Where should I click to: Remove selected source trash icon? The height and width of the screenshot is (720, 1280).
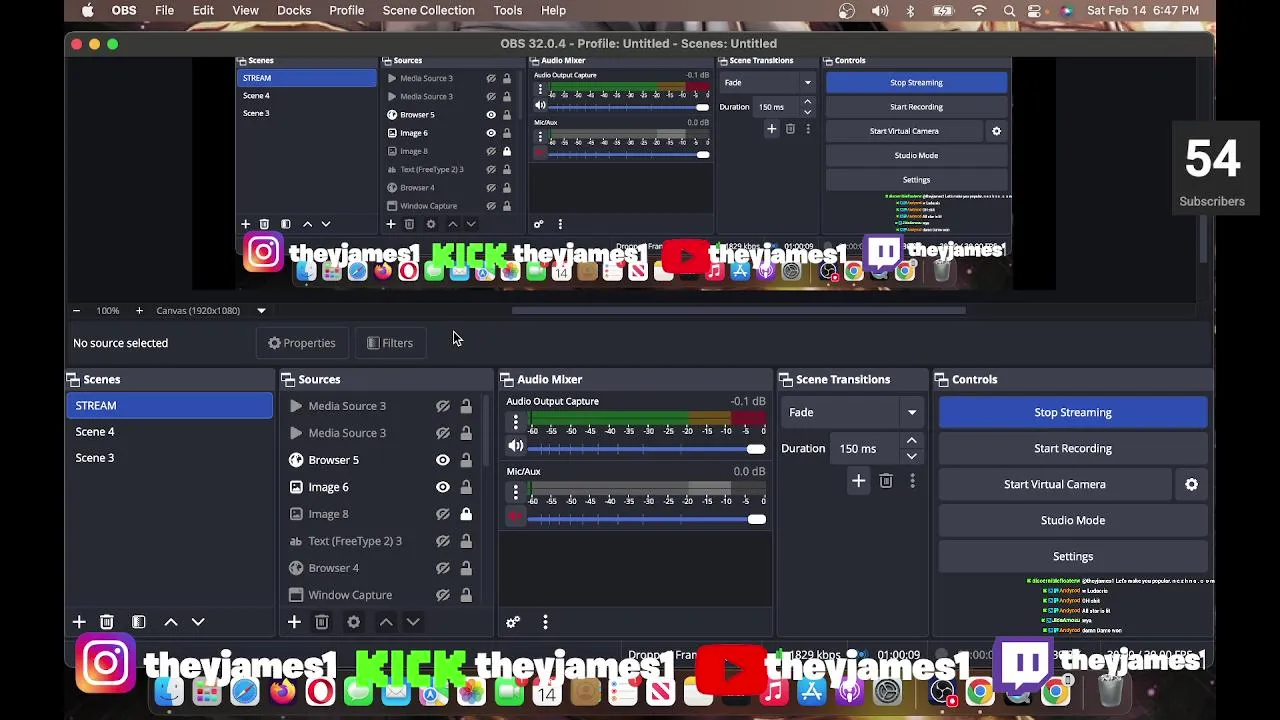[x=322, y=622]
